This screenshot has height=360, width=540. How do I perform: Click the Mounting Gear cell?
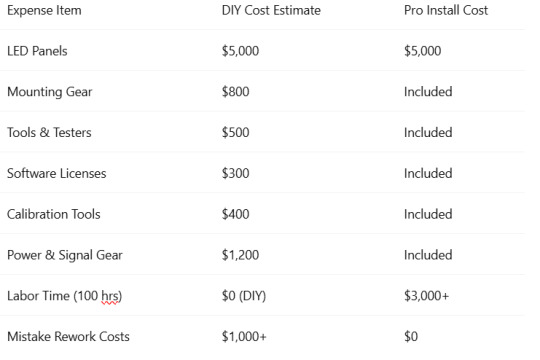tap(50, 92)
